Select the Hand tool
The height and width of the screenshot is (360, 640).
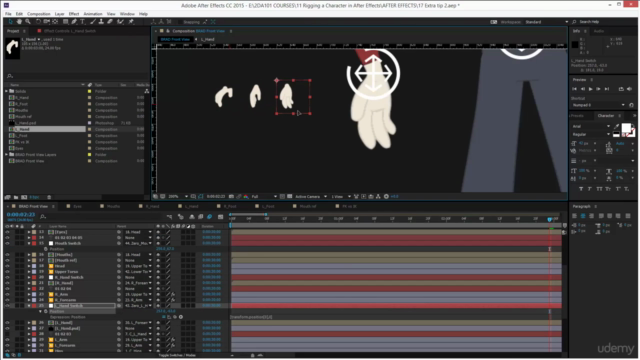pos(19,22)
